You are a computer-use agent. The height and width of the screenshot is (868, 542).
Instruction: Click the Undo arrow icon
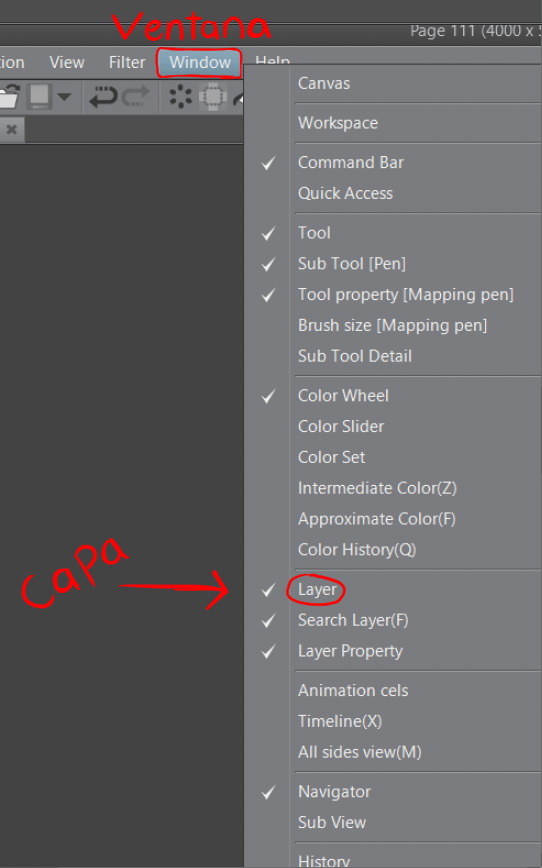[104, 96]
